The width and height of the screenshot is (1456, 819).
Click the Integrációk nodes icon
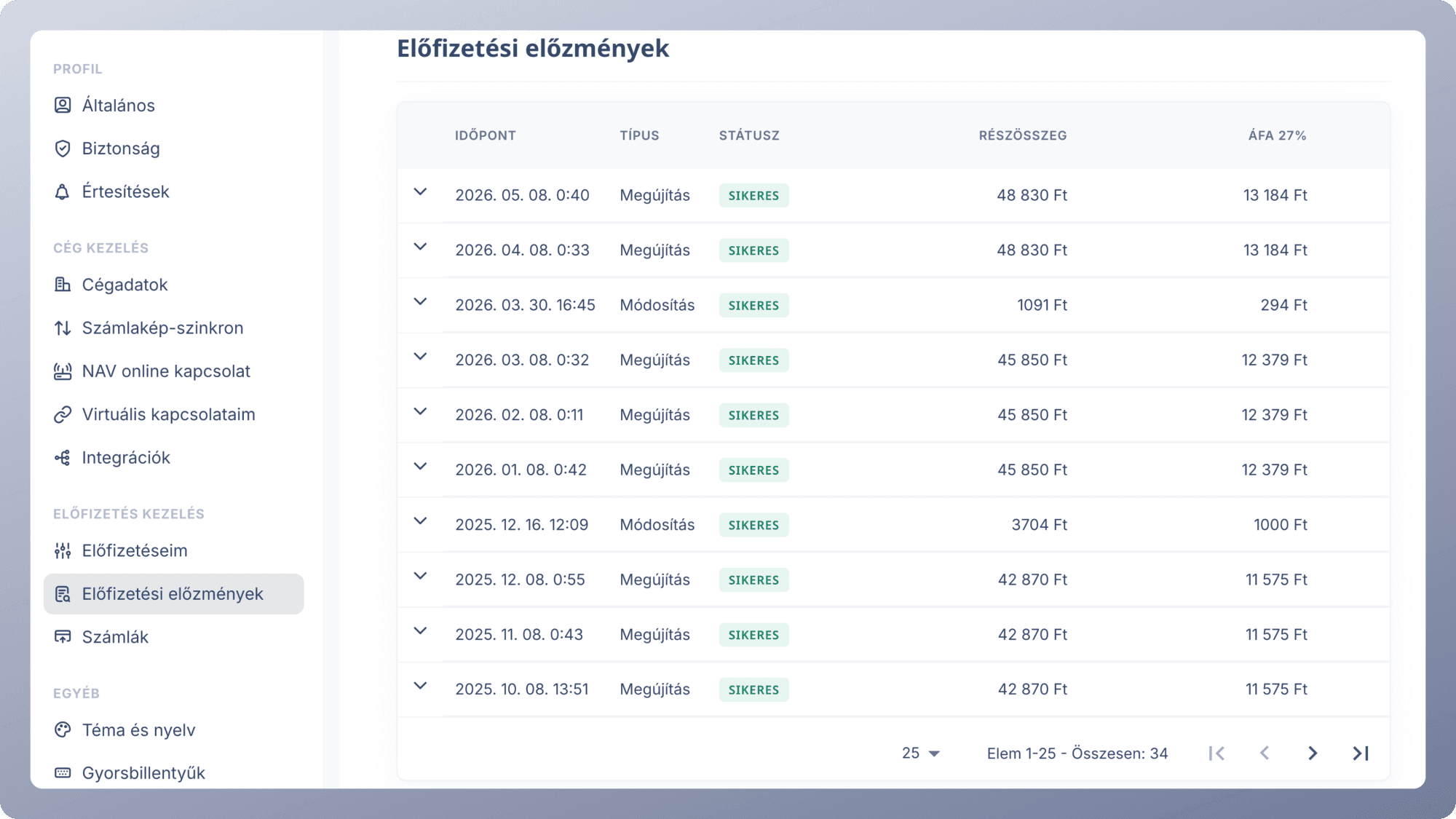point(63,458)
